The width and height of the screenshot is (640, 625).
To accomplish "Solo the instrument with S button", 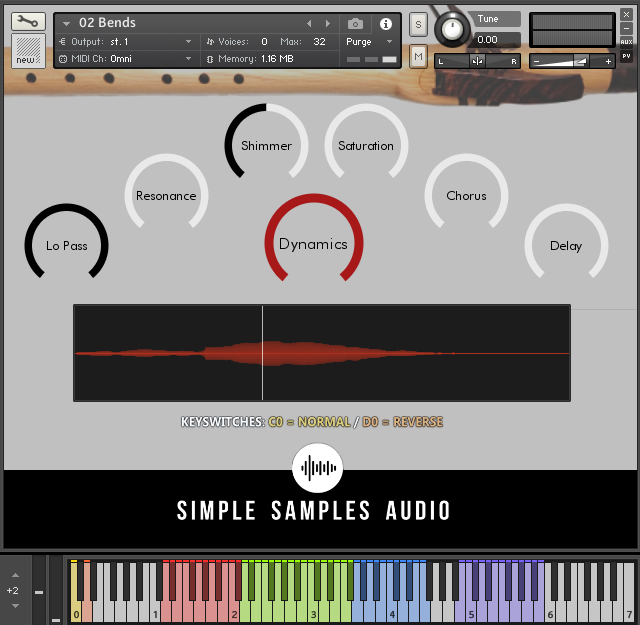I will tap(418, 24).
